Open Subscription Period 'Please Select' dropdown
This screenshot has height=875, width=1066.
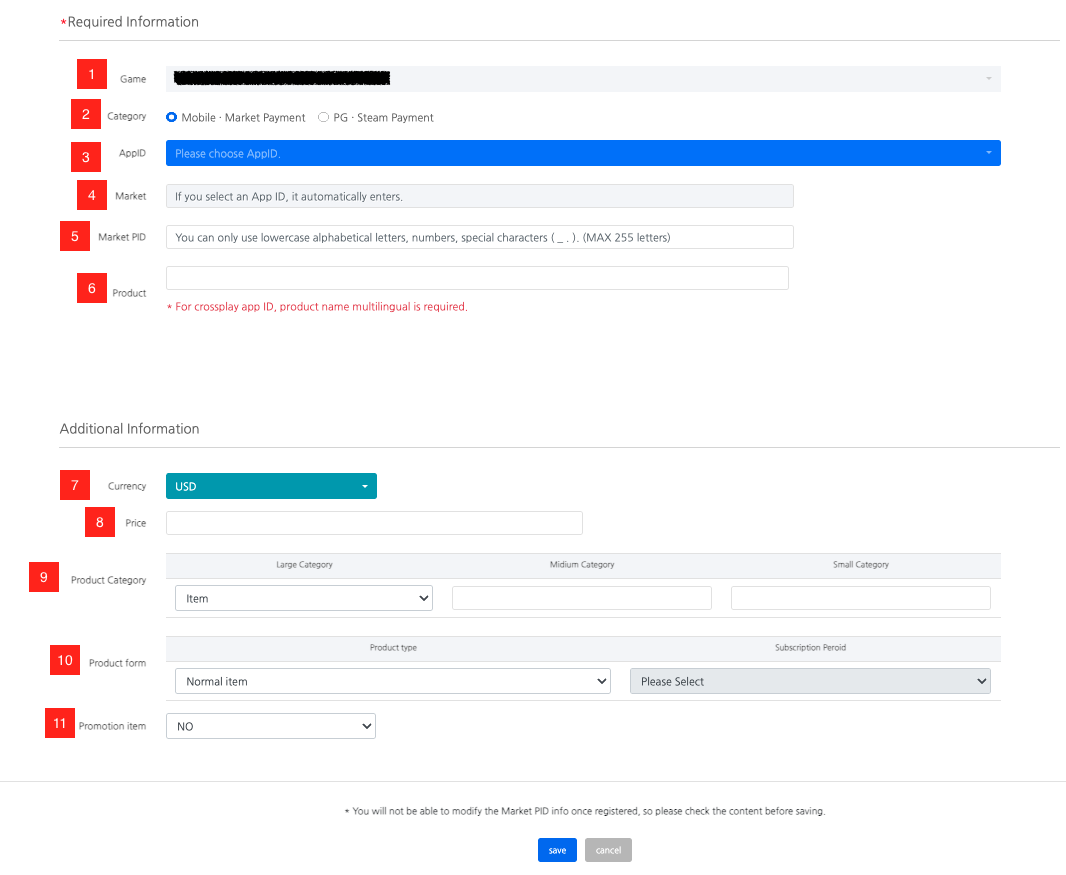pyautogui.click(x=810, y=681)
